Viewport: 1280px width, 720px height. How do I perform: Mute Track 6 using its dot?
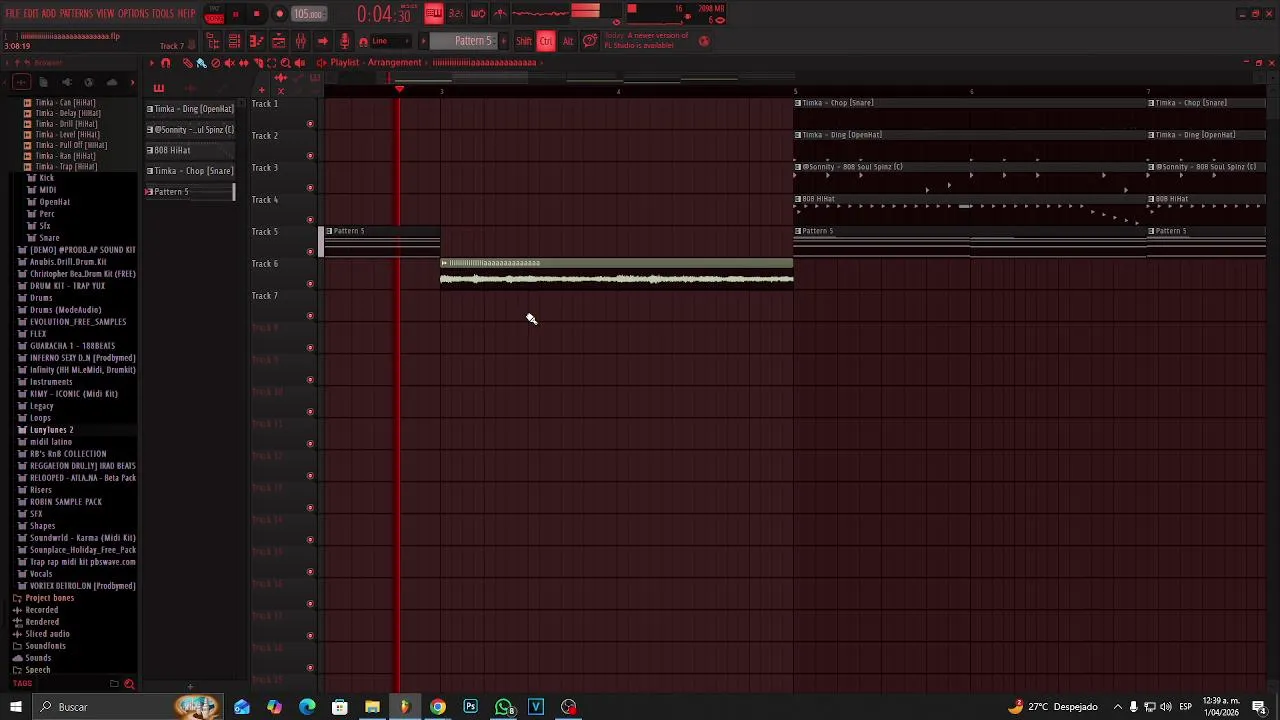coord(310,284)
